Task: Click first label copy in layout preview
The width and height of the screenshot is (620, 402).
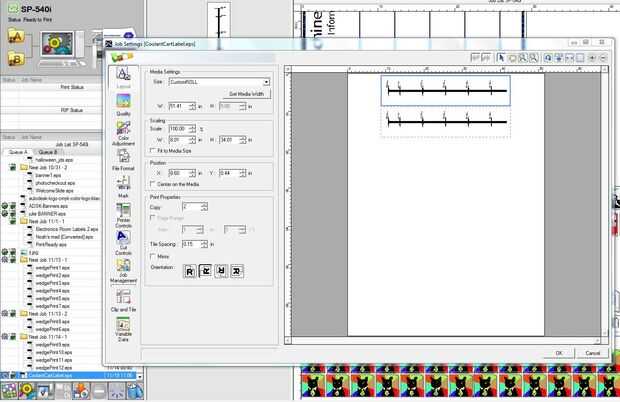Action: pos(446,91)
